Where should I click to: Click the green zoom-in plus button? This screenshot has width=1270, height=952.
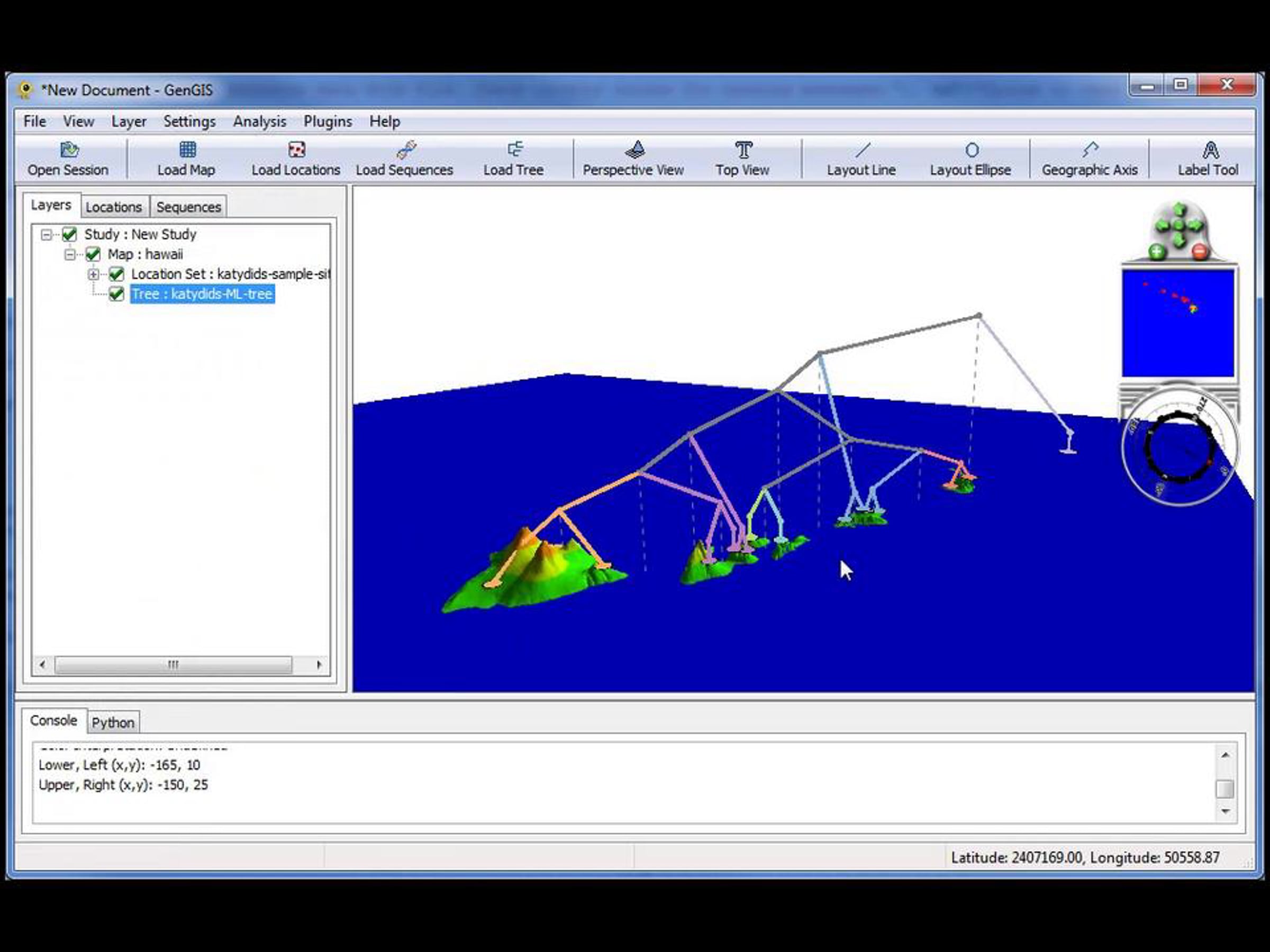tap(1156, 251)
